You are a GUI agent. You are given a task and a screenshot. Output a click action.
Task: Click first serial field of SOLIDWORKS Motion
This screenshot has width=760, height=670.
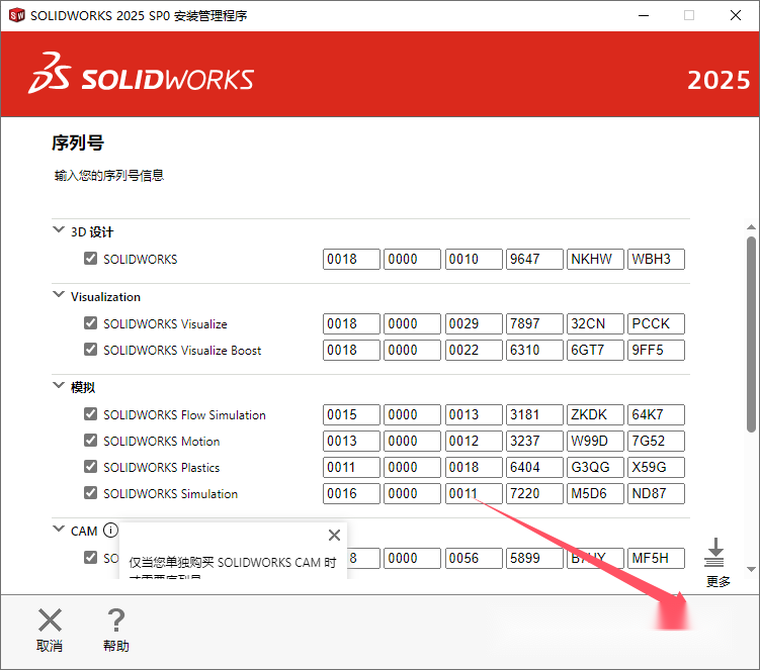351,441
